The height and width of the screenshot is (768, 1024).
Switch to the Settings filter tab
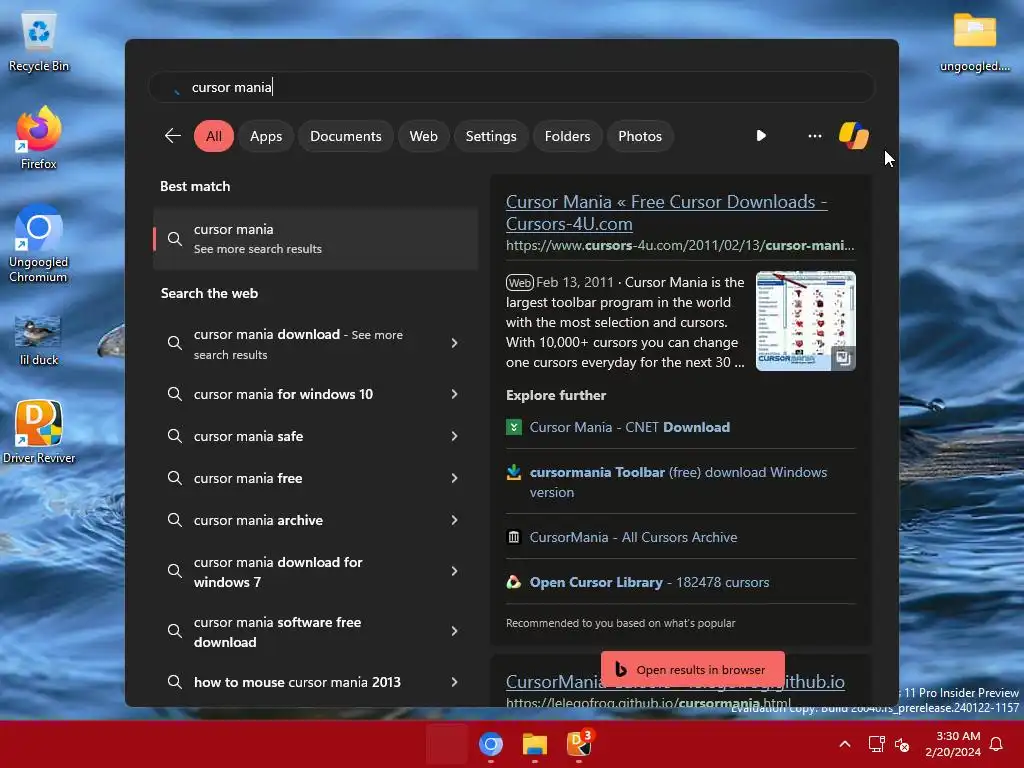(491, 136)
